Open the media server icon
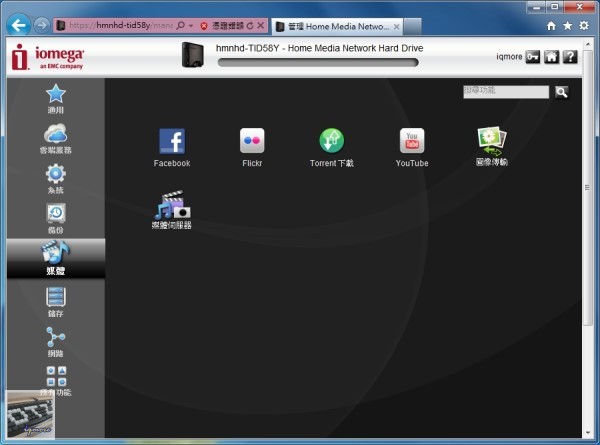Viewport: 600px width, 445px height. click(x=171, y=210)
